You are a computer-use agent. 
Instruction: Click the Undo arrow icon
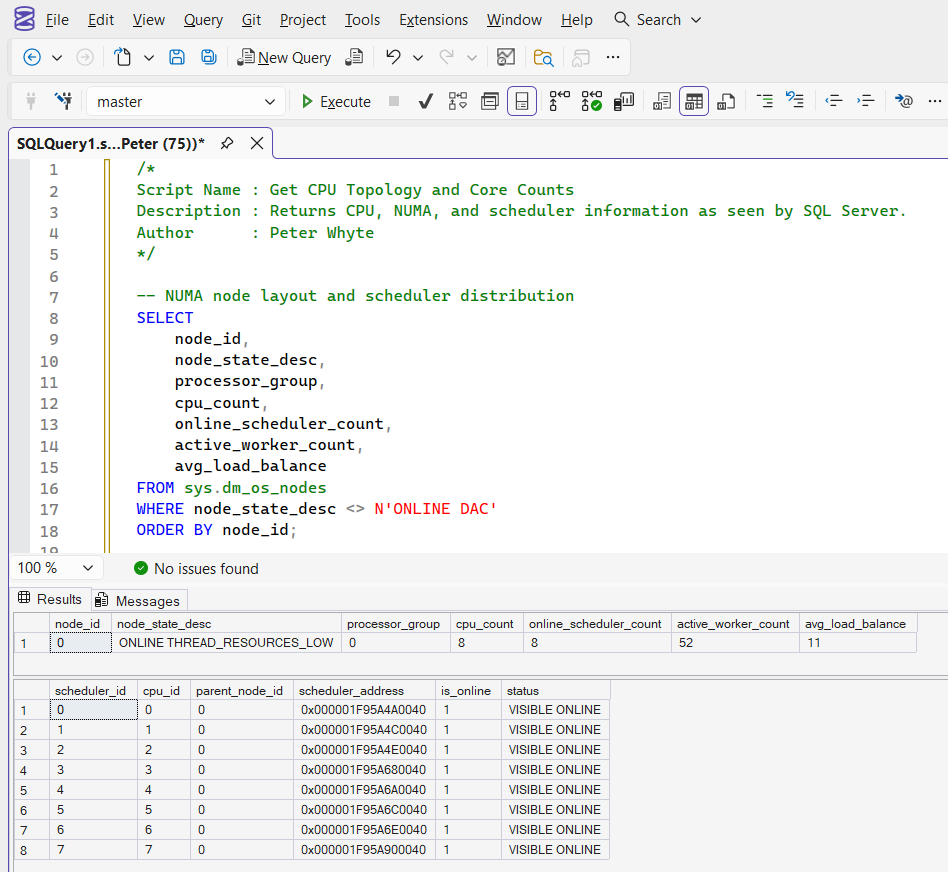pos(393,57)
